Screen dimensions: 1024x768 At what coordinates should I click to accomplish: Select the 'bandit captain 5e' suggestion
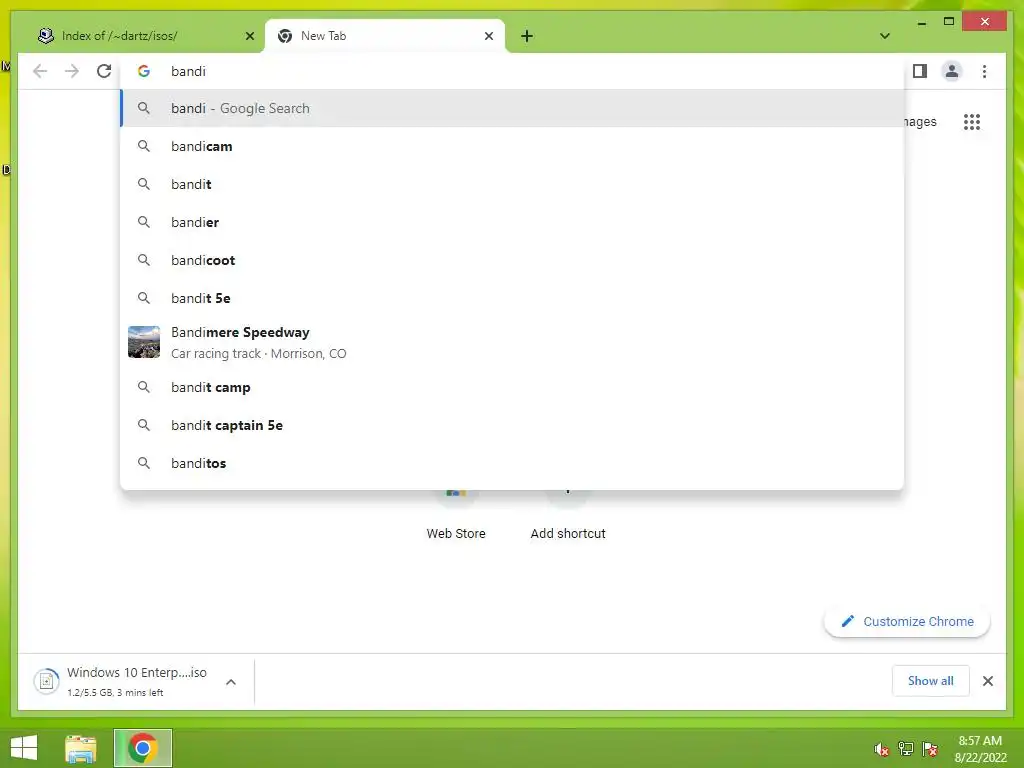pyautogui.click(x=513, y=425)
